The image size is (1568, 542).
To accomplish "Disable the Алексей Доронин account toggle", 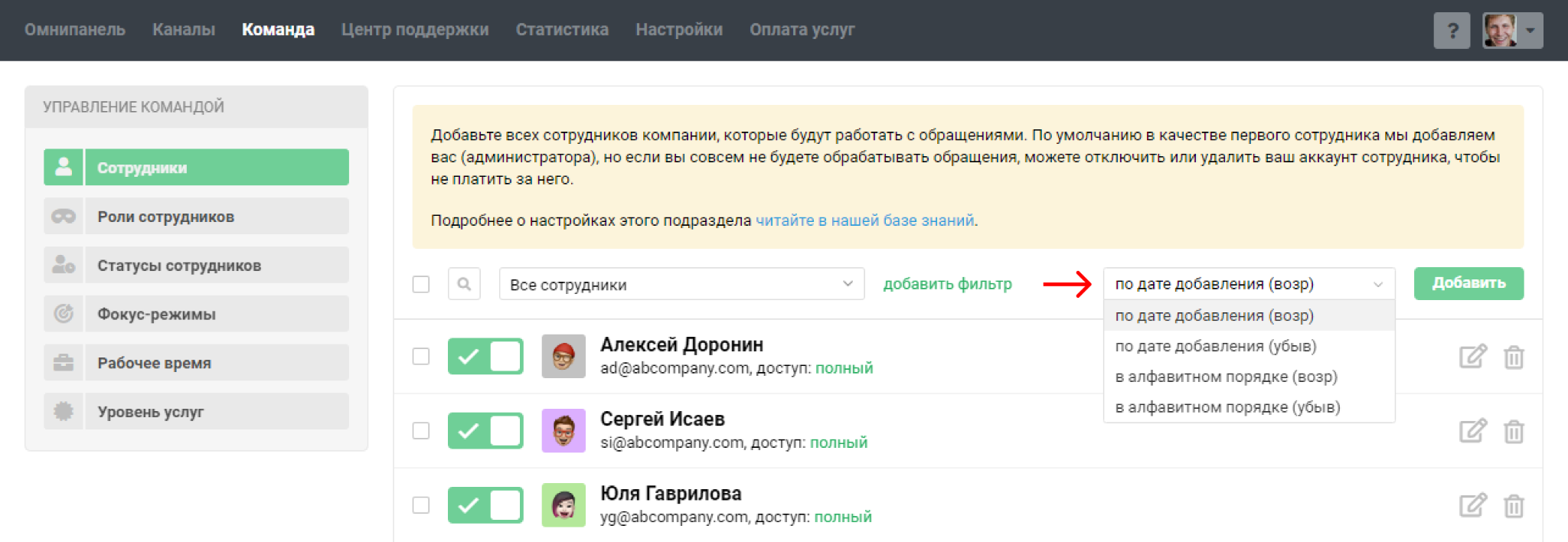I will click(485, 357).
